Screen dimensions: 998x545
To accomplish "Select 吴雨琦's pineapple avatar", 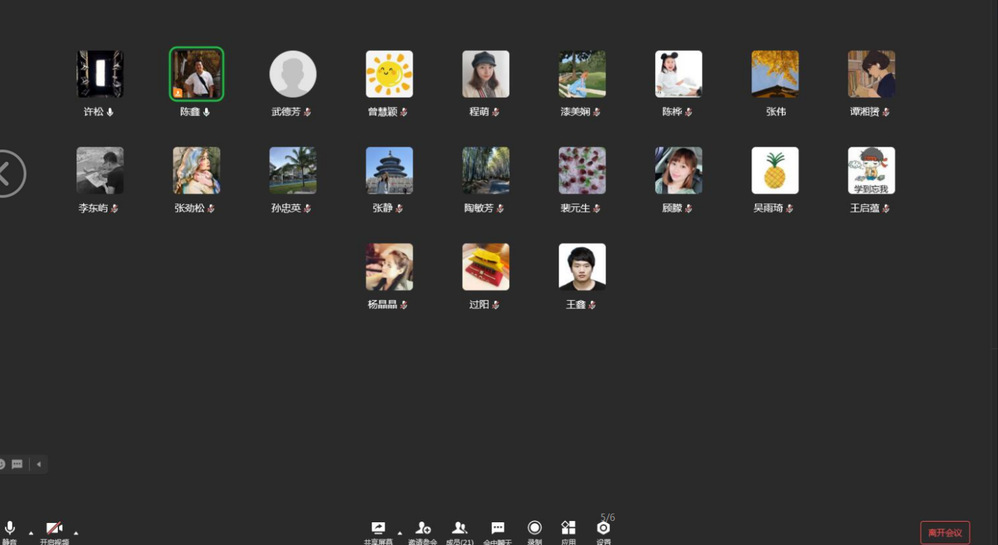I will [775, 171].
